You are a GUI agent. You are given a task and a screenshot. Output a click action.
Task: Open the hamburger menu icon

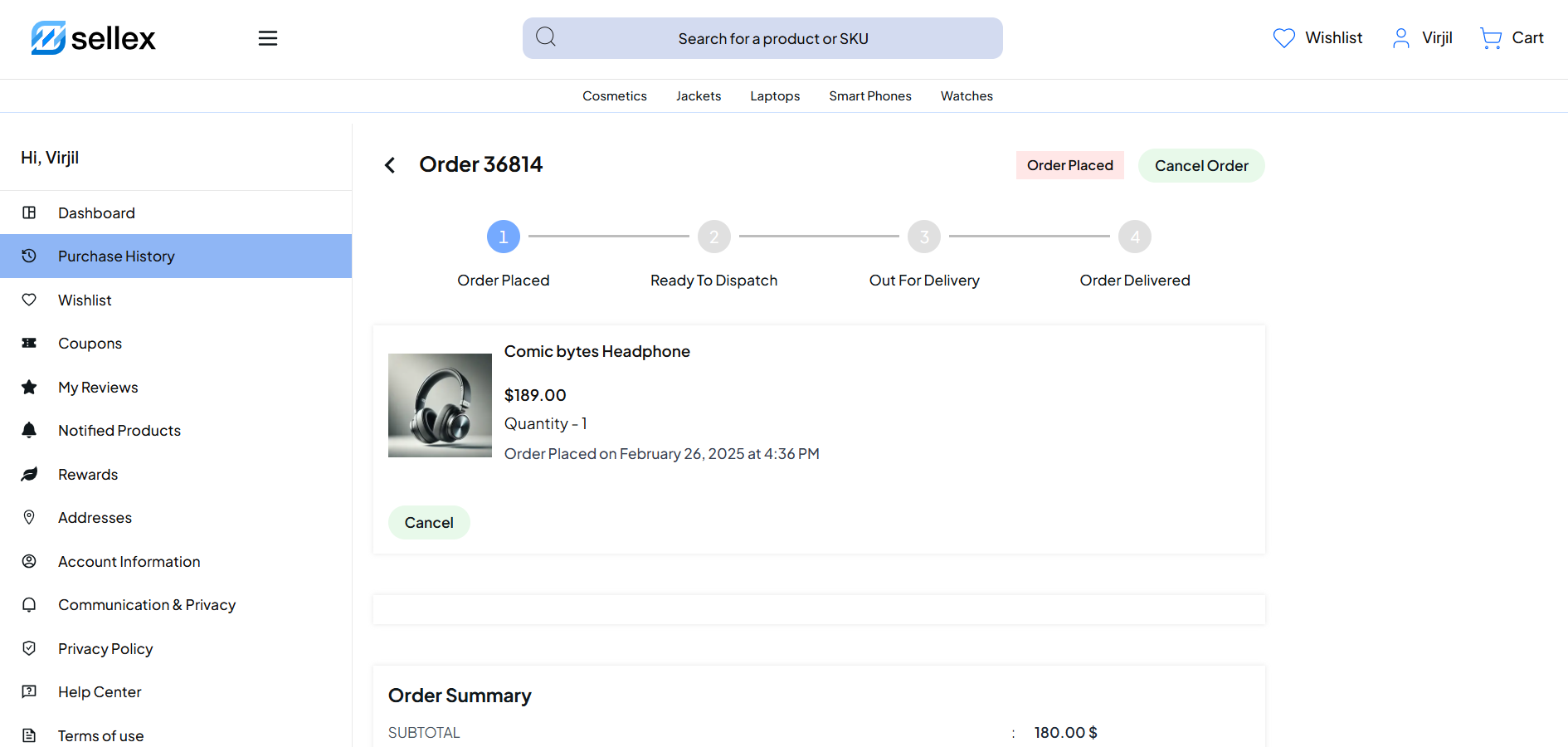click(267, 38)
